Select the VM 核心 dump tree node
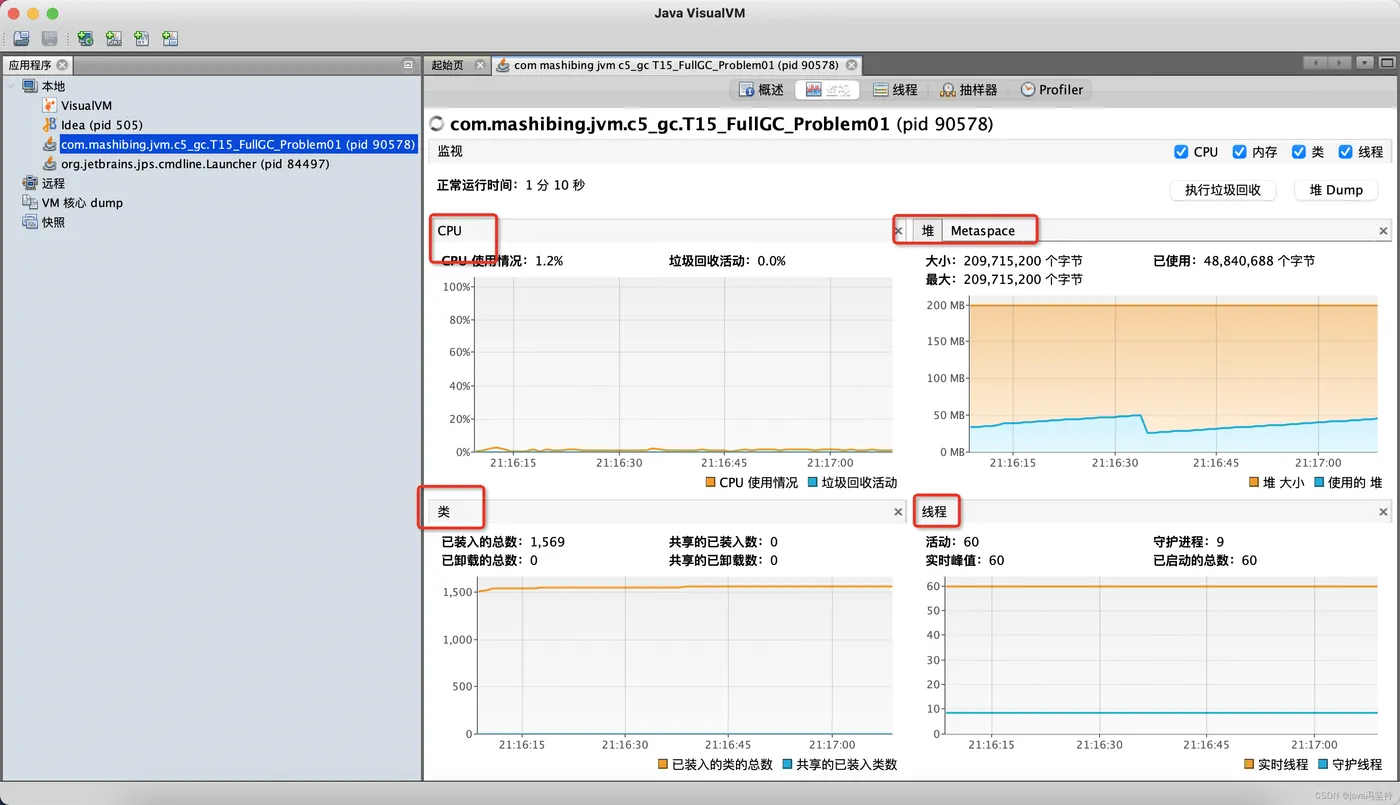1400x805 pixels. point(82,203)
